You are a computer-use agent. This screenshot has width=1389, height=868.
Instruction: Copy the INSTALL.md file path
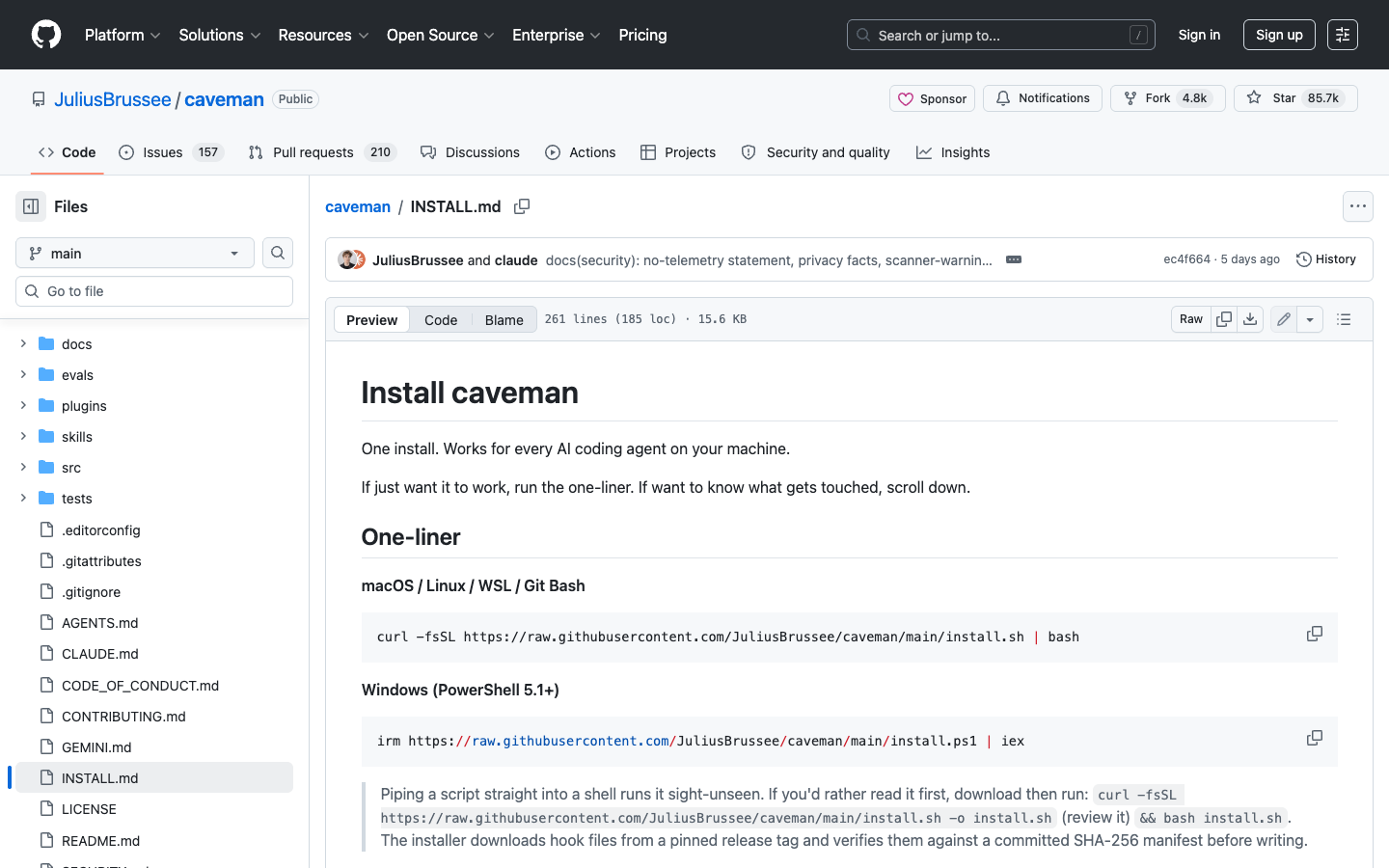(522, 206)
